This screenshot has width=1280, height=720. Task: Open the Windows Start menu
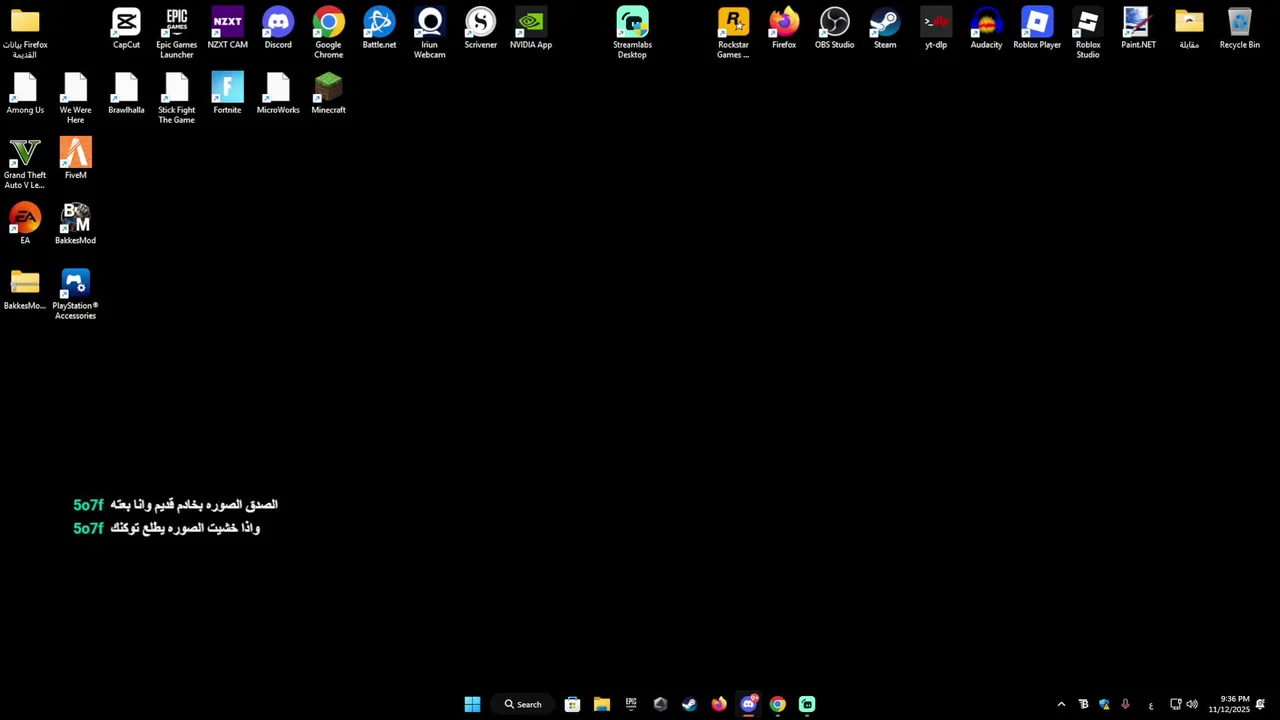(472, 704)
